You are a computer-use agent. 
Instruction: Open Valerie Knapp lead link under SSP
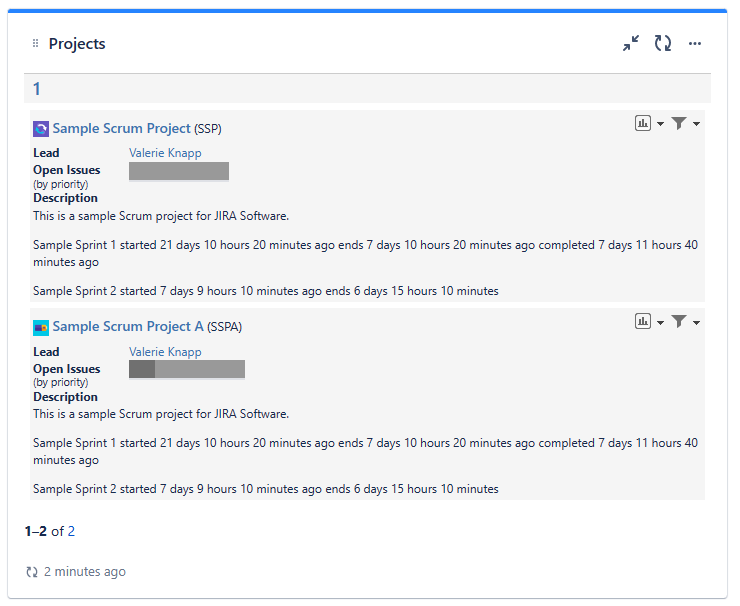[x=165, y=153]
